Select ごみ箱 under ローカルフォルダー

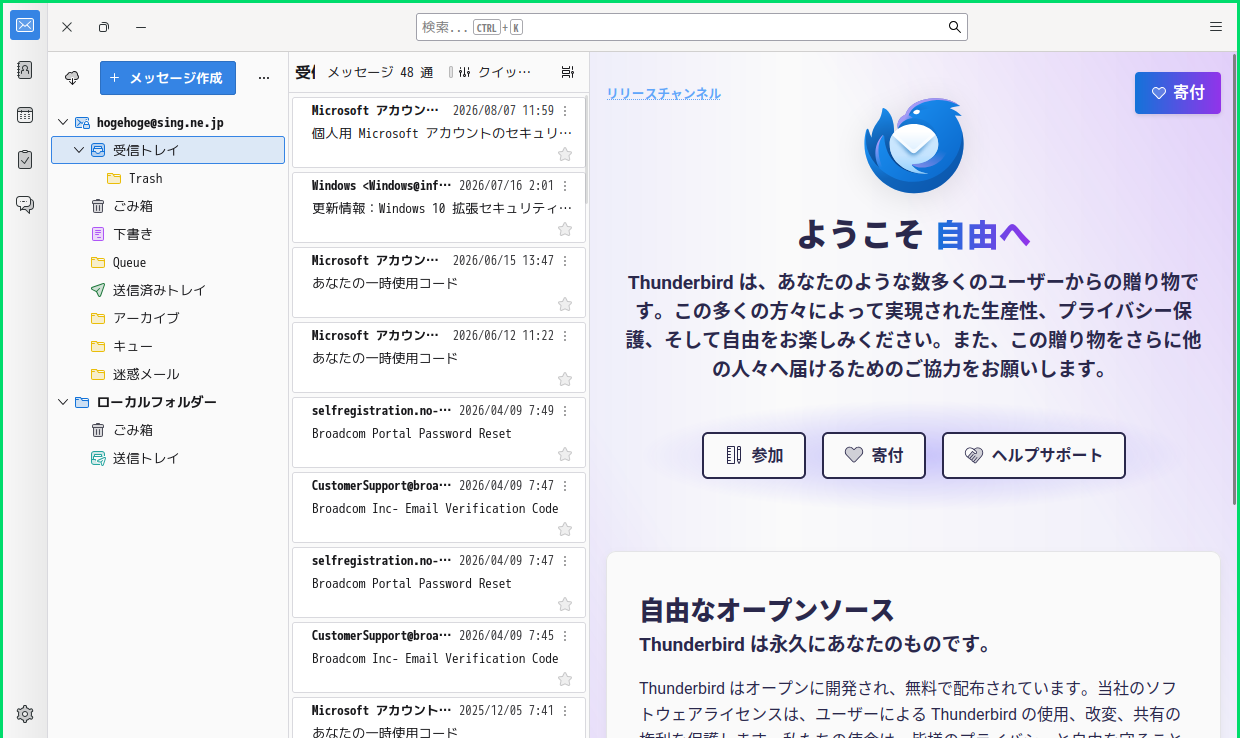click(x=168, y=430)
